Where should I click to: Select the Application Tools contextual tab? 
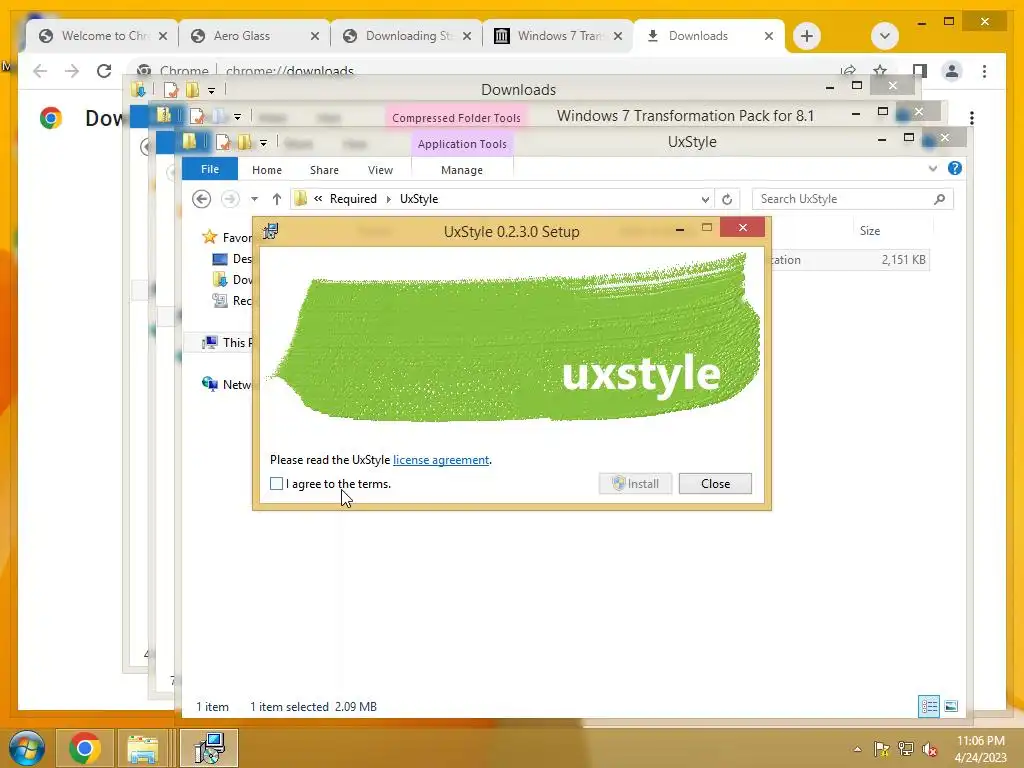462,144
